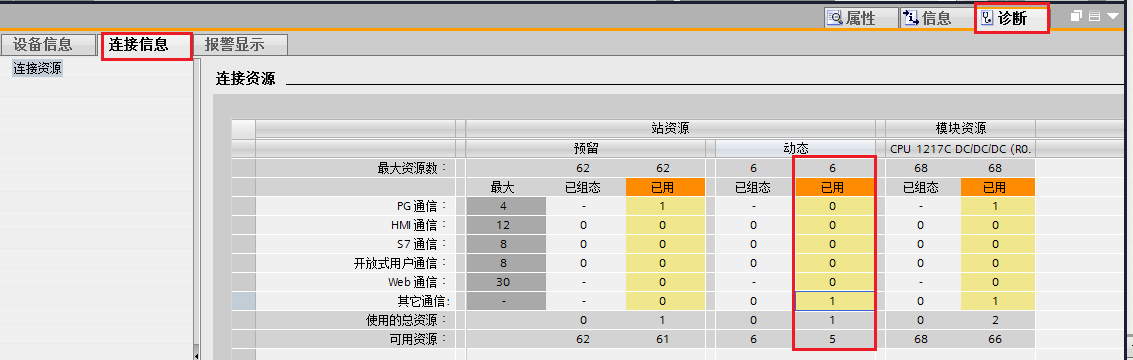Click the S7 通信 row label

[x=422, y=244]
